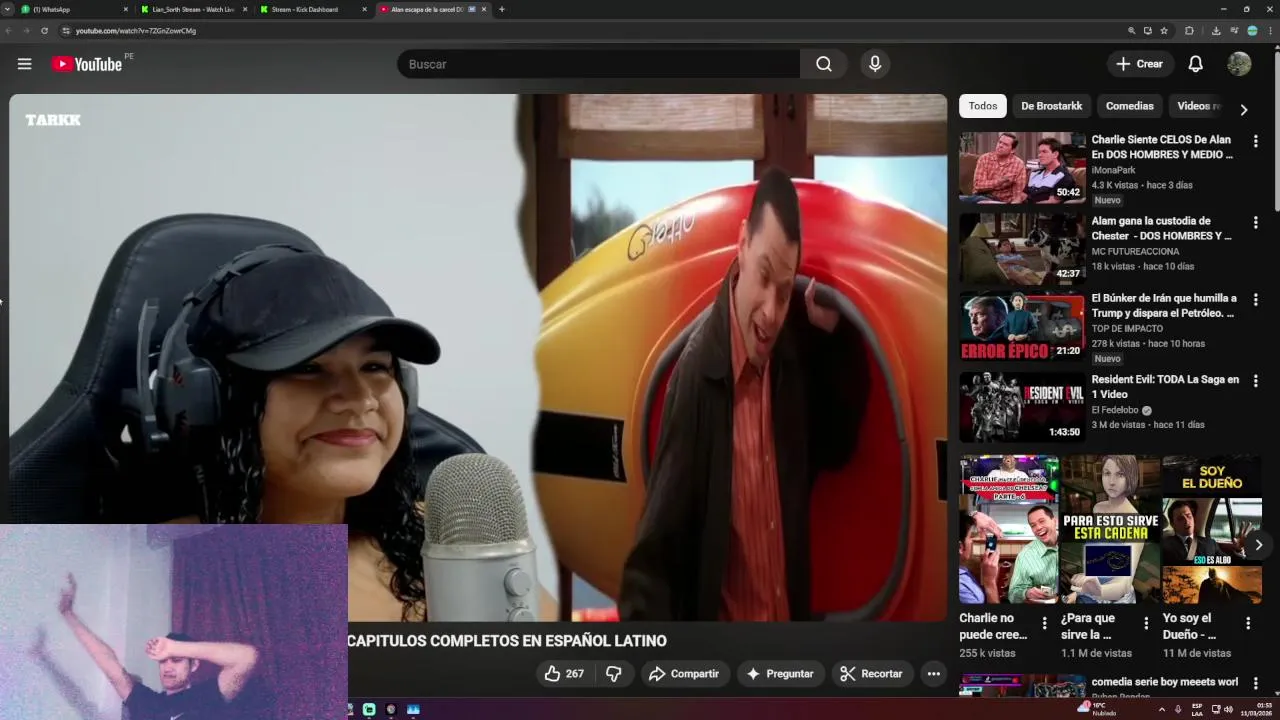Open Charlie Siente CELOS video thumbnail
The height and width of the screenshot is (720, 1280).
[1022, 168]
